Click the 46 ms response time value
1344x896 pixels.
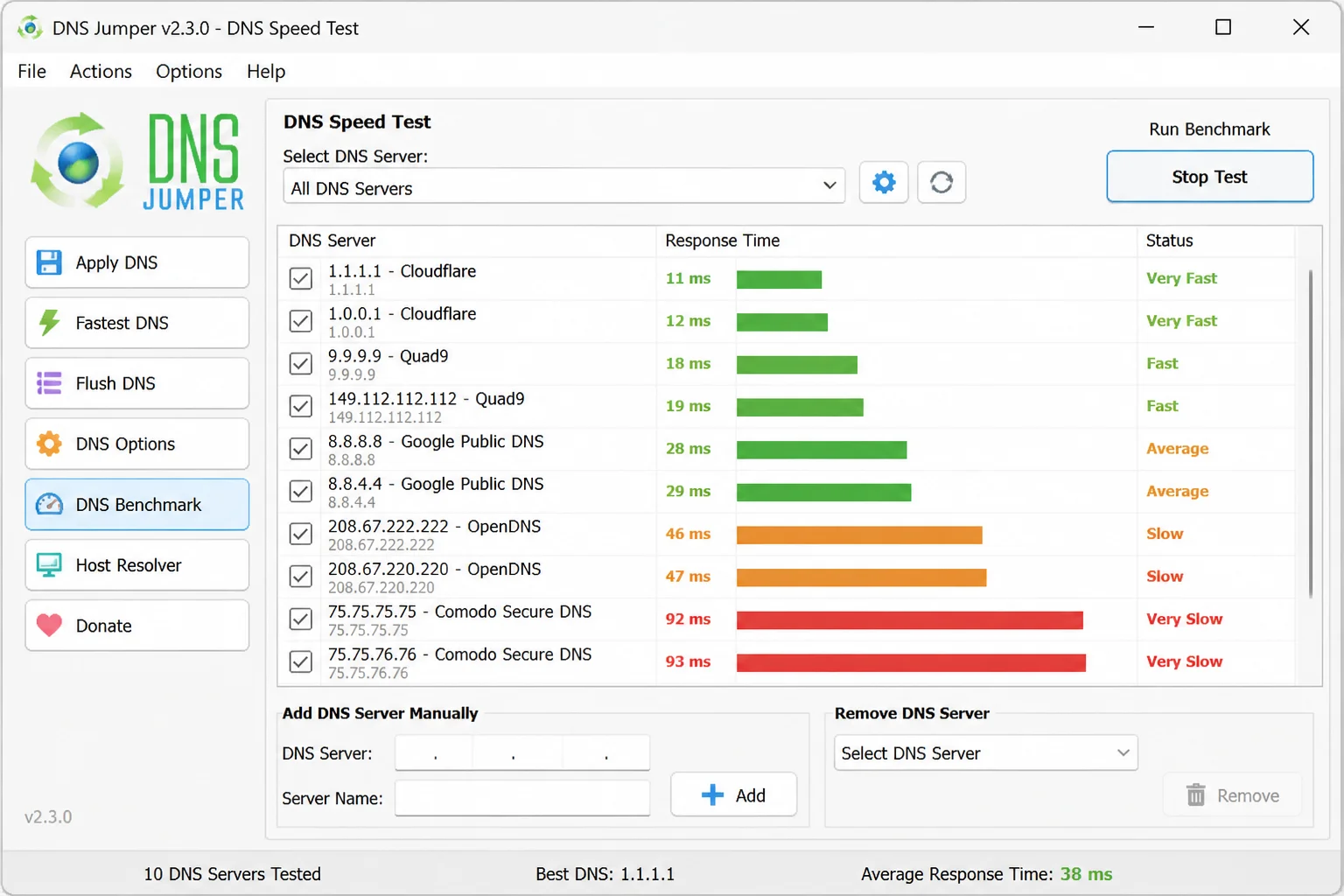coord(688,534)
